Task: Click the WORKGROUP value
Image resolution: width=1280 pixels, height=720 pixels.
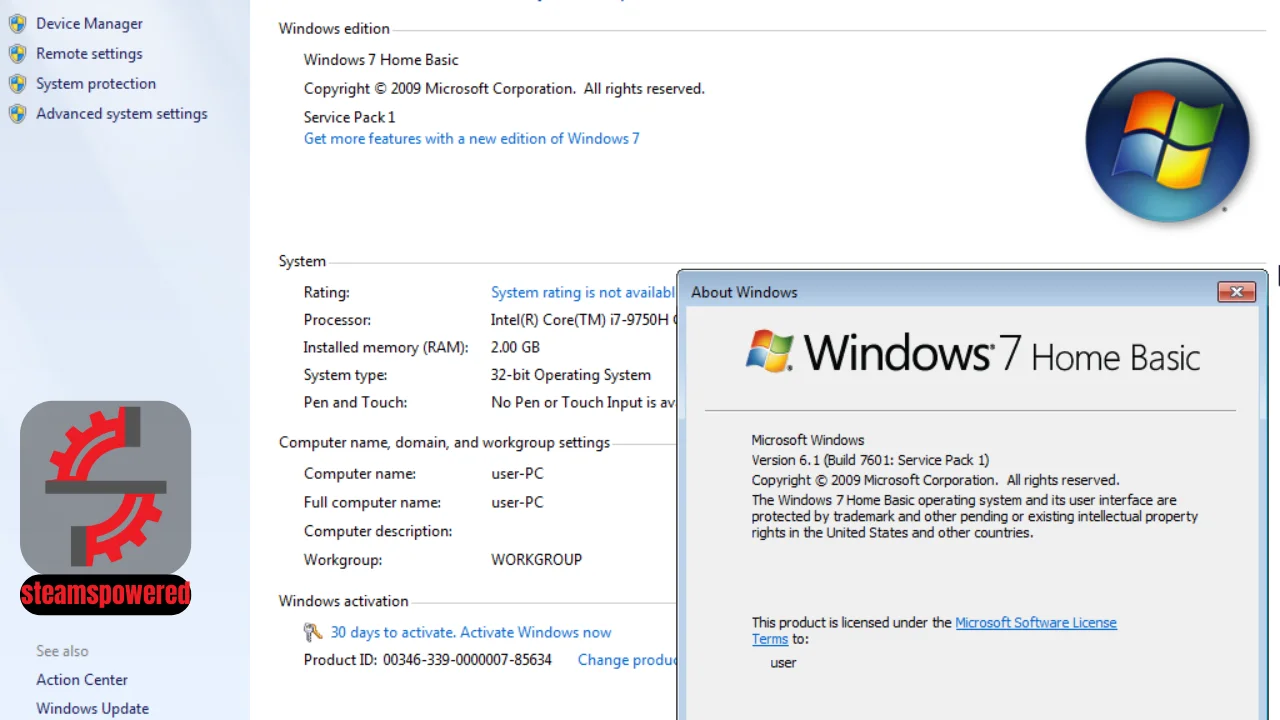Action: click(x=536, y=559)
